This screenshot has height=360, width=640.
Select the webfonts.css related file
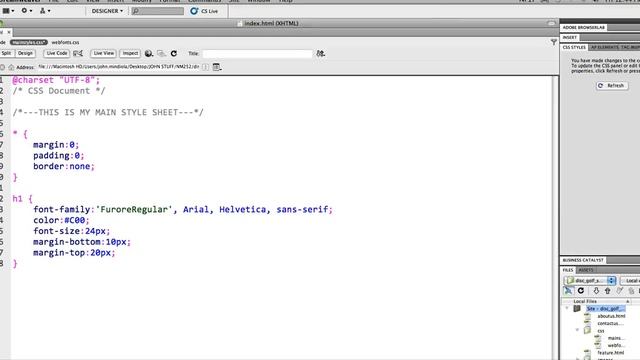65,42
